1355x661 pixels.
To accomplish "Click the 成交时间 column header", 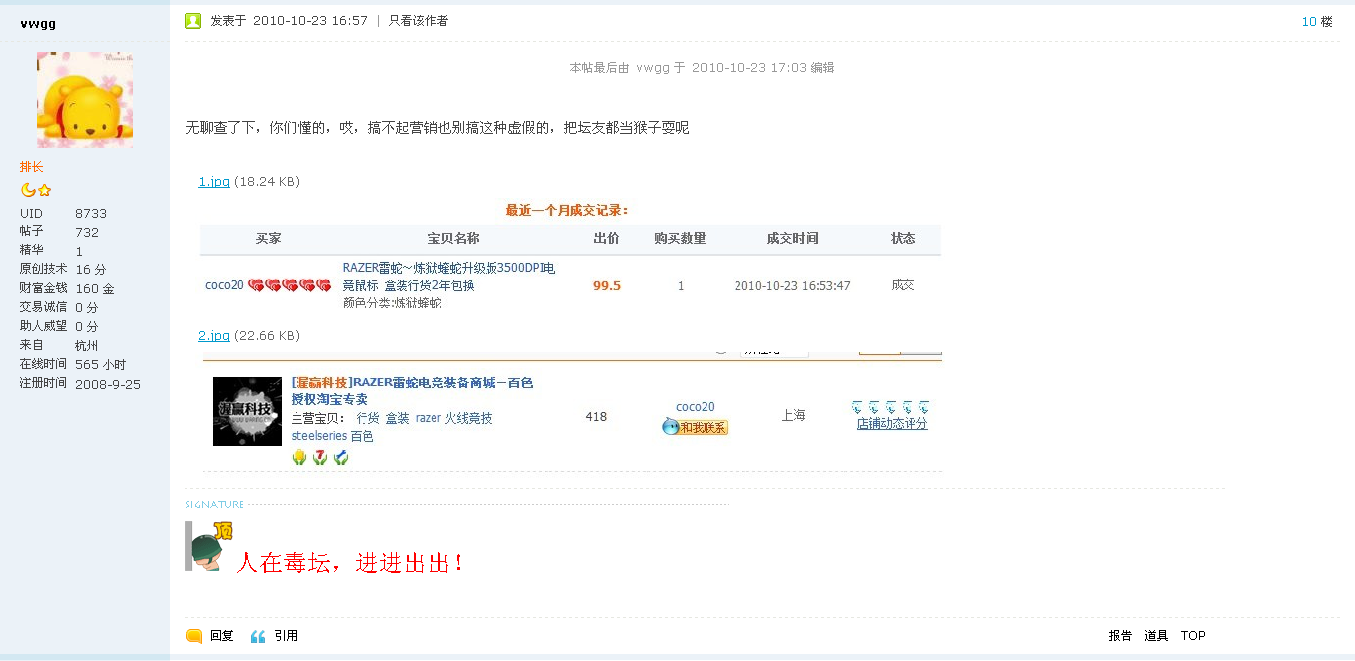I will click(792, 239).
